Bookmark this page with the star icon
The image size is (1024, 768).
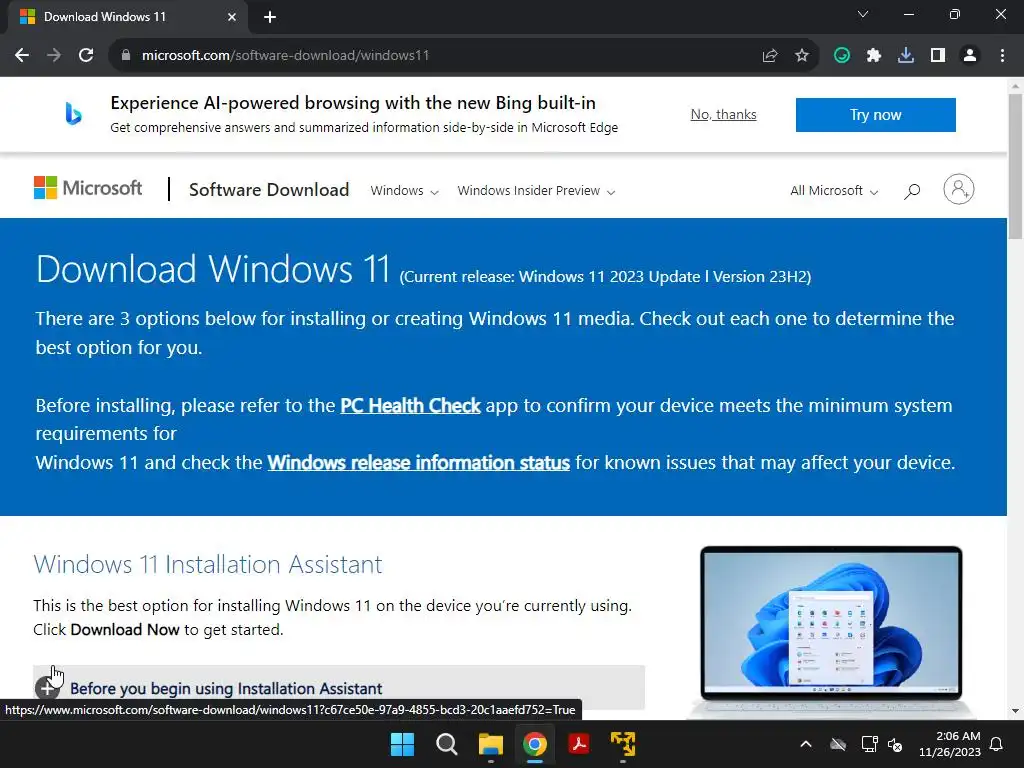tap(802, 56)
